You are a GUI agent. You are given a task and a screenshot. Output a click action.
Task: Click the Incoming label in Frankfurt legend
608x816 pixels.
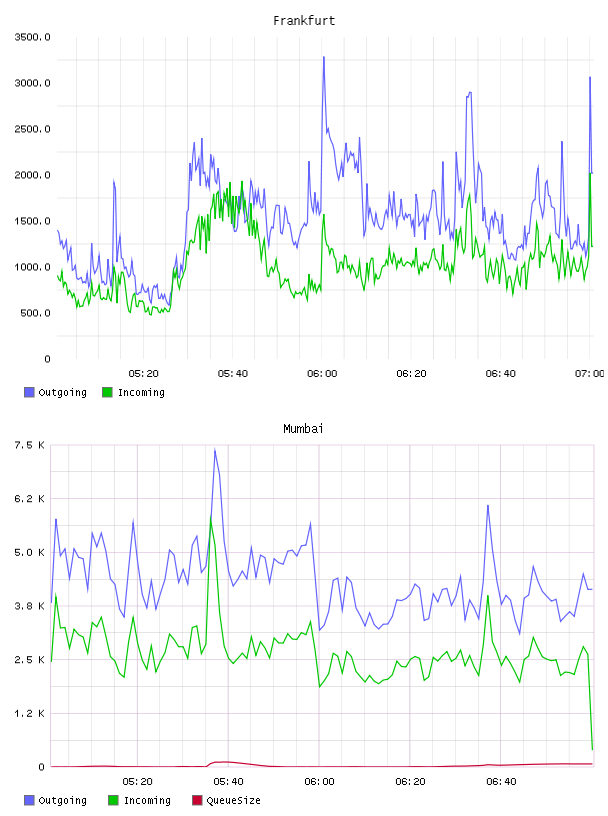pos(142,392)
